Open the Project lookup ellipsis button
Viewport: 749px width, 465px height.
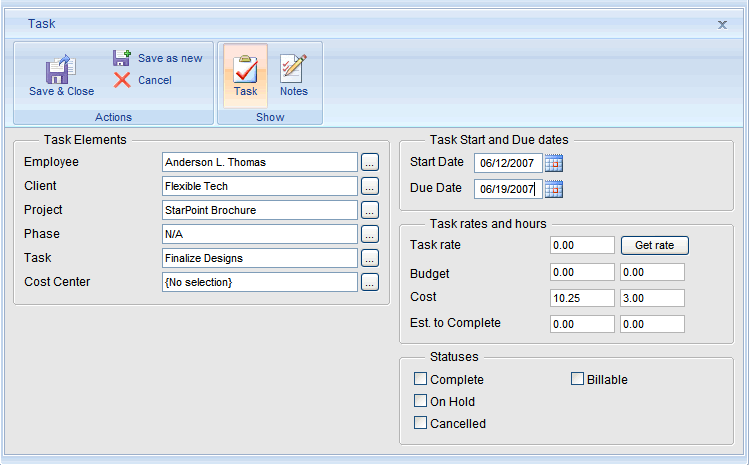(370, 210)
